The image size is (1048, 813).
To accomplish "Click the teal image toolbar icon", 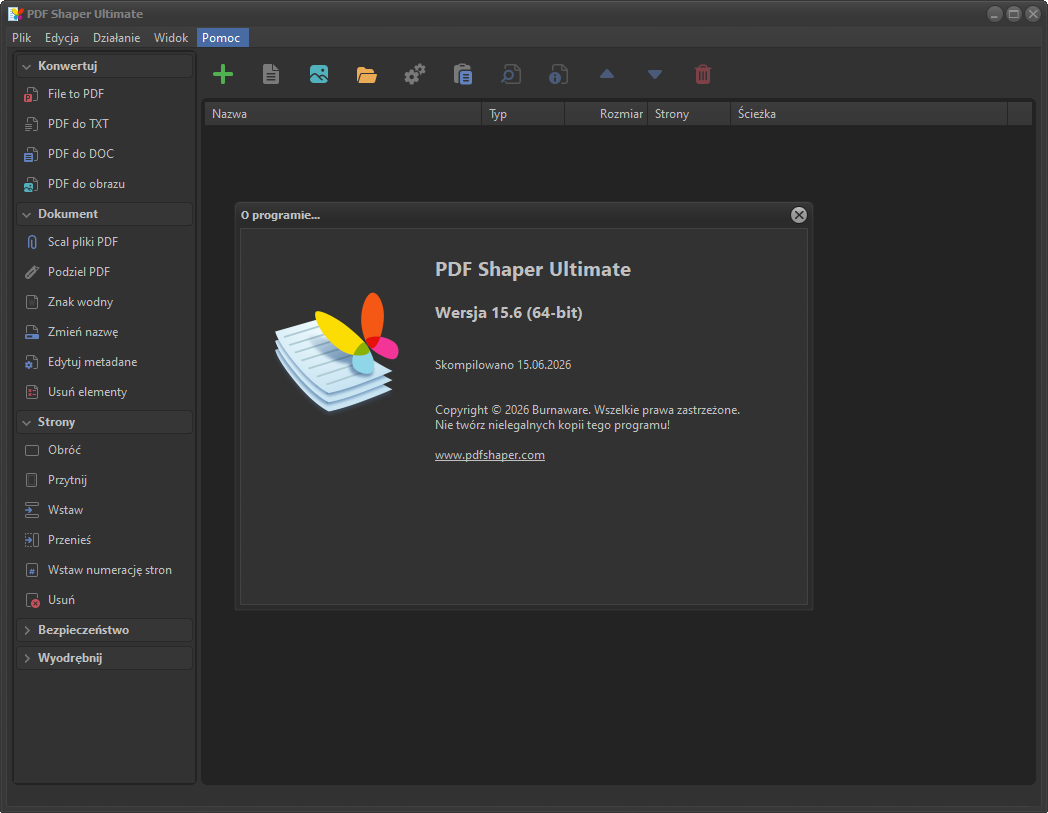I will pyautogui.click(x=319, y=74).
